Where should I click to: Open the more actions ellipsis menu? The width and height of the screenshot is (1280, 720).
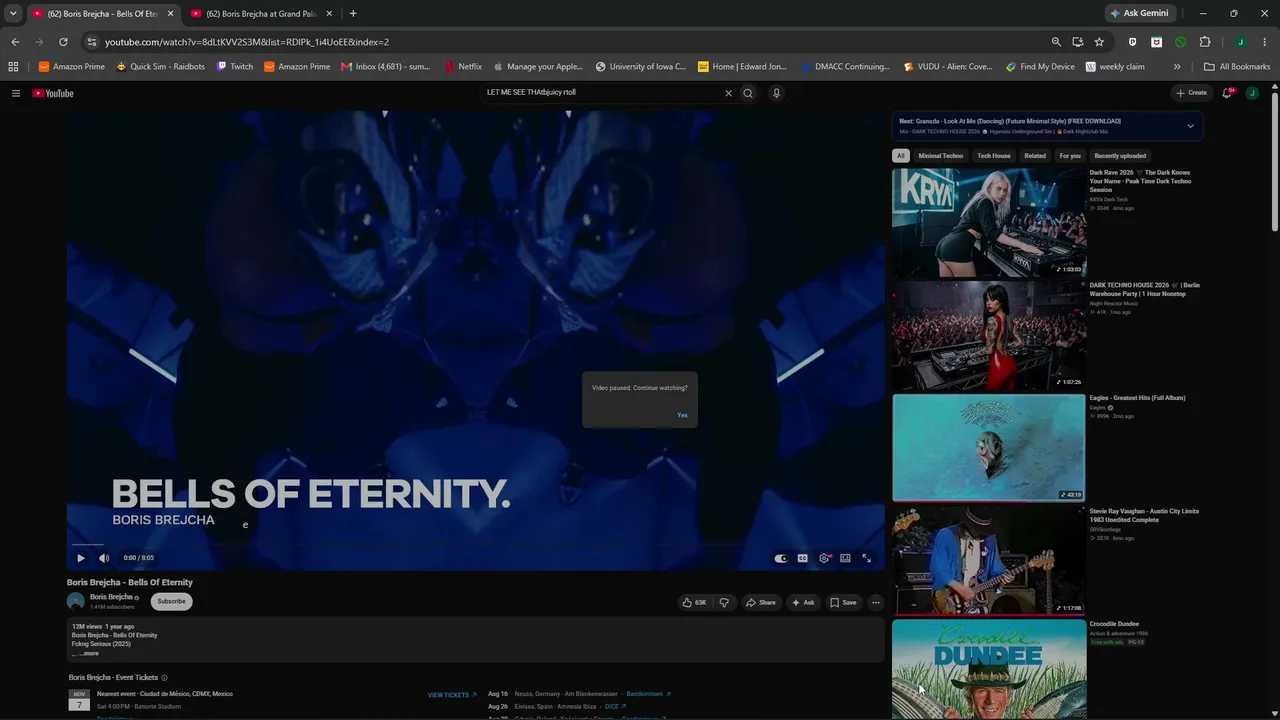tap(876, 602)
